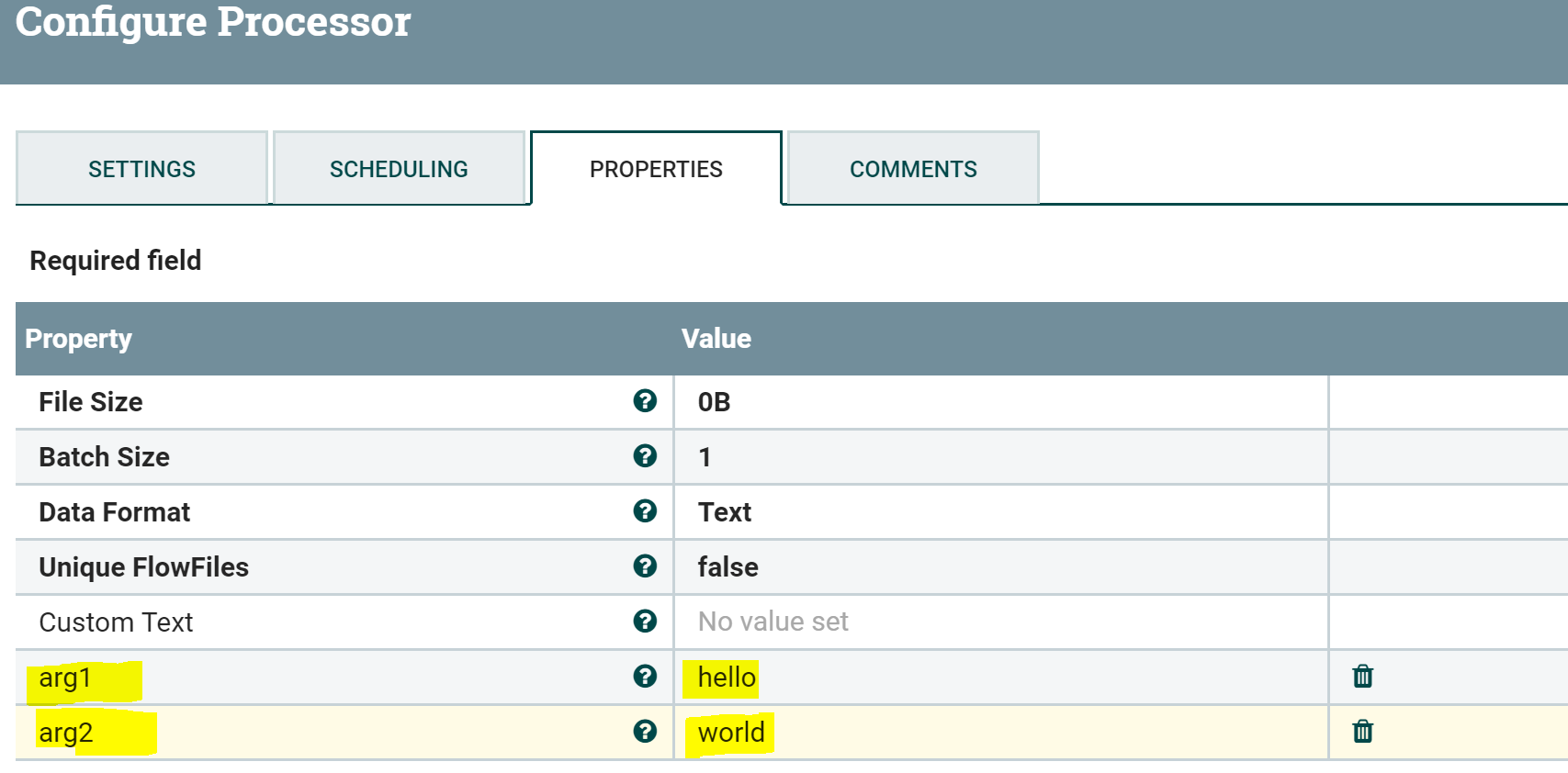Click the help icon for Data Format
1568x773 pixels.
click(645, 511)
